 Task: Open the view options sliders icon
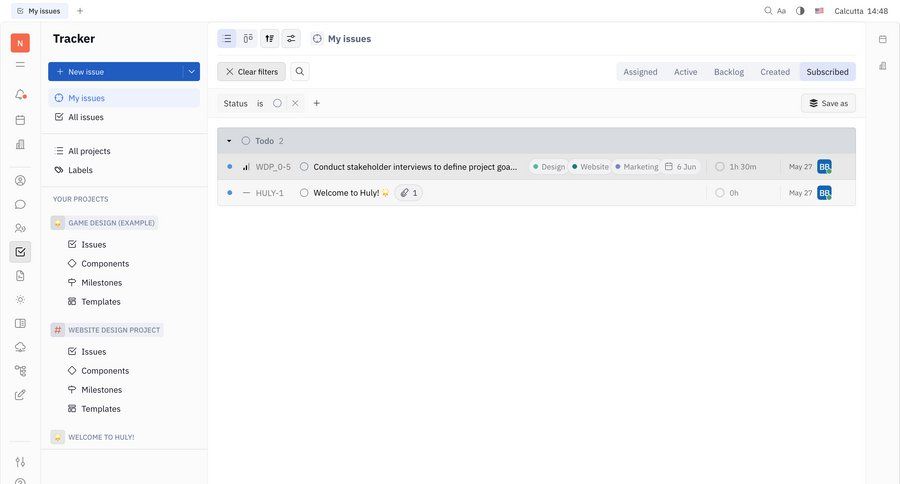(291, 39)
